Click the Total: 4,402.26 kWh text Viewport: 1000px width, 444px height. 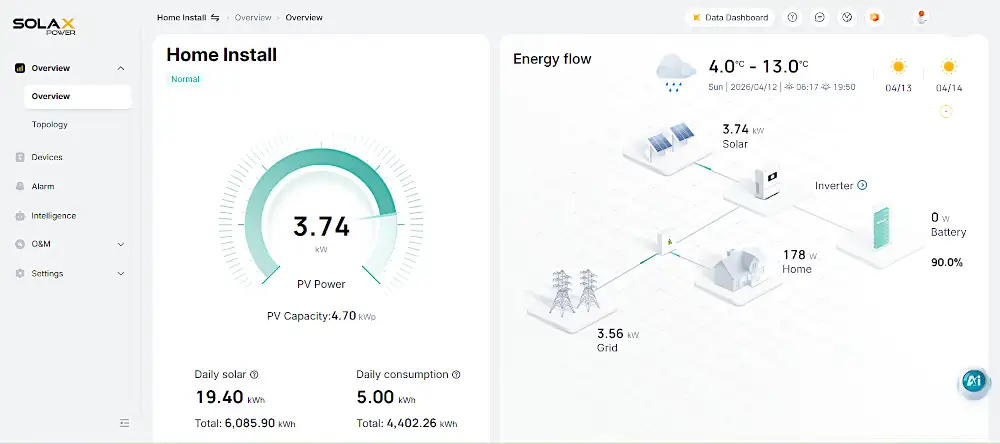pyautogui.click(x=407, y=423)
